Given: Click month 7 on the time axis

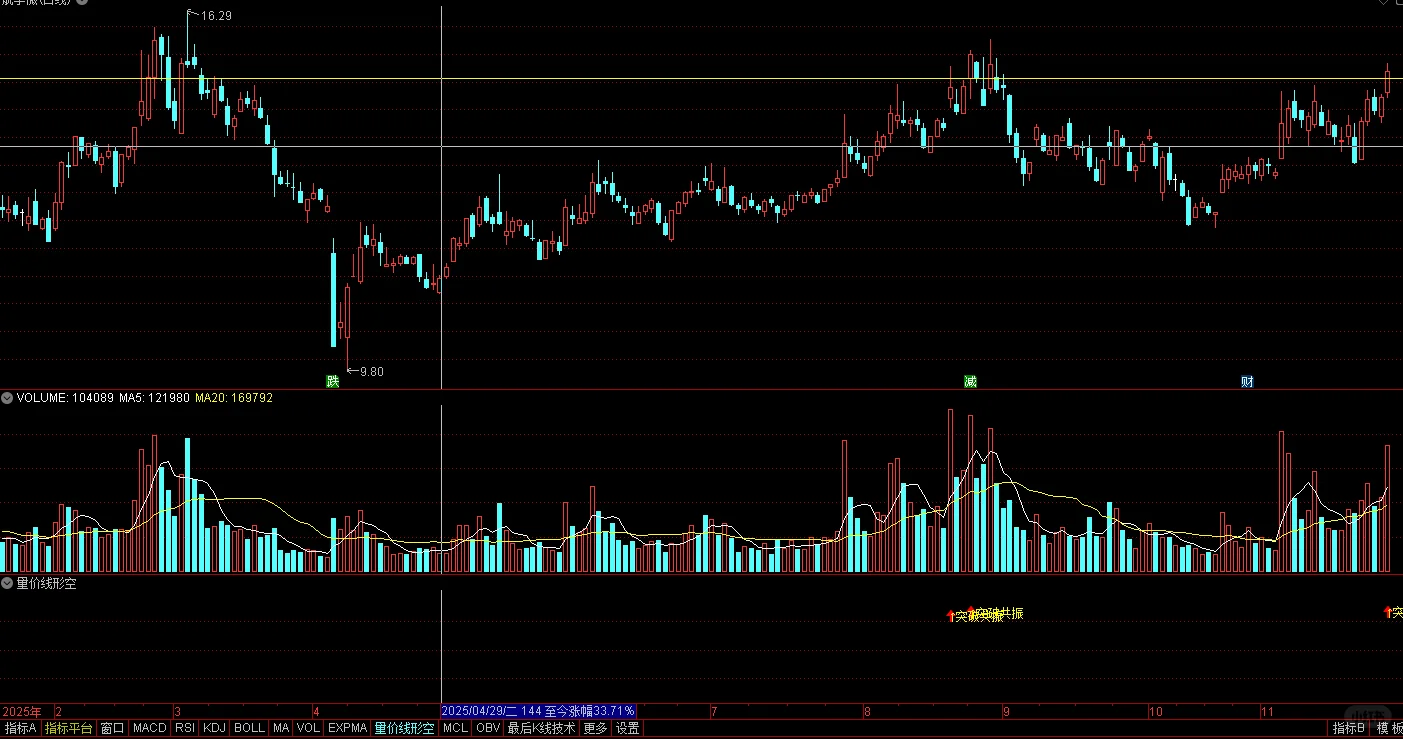Looking at the screenshot, I should coord(714,712).
